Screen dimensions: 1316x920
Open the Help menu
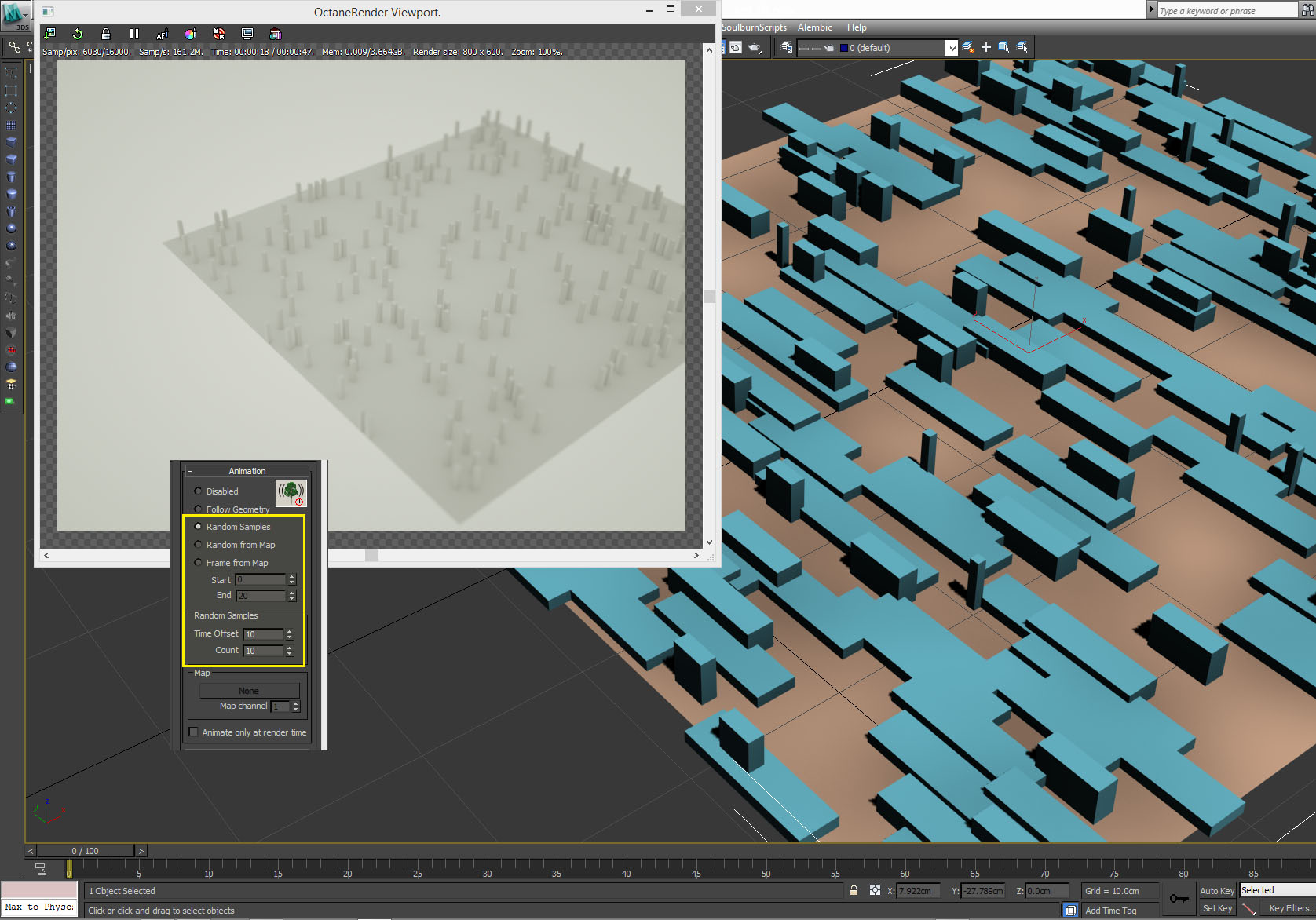(x=857, y=27)
